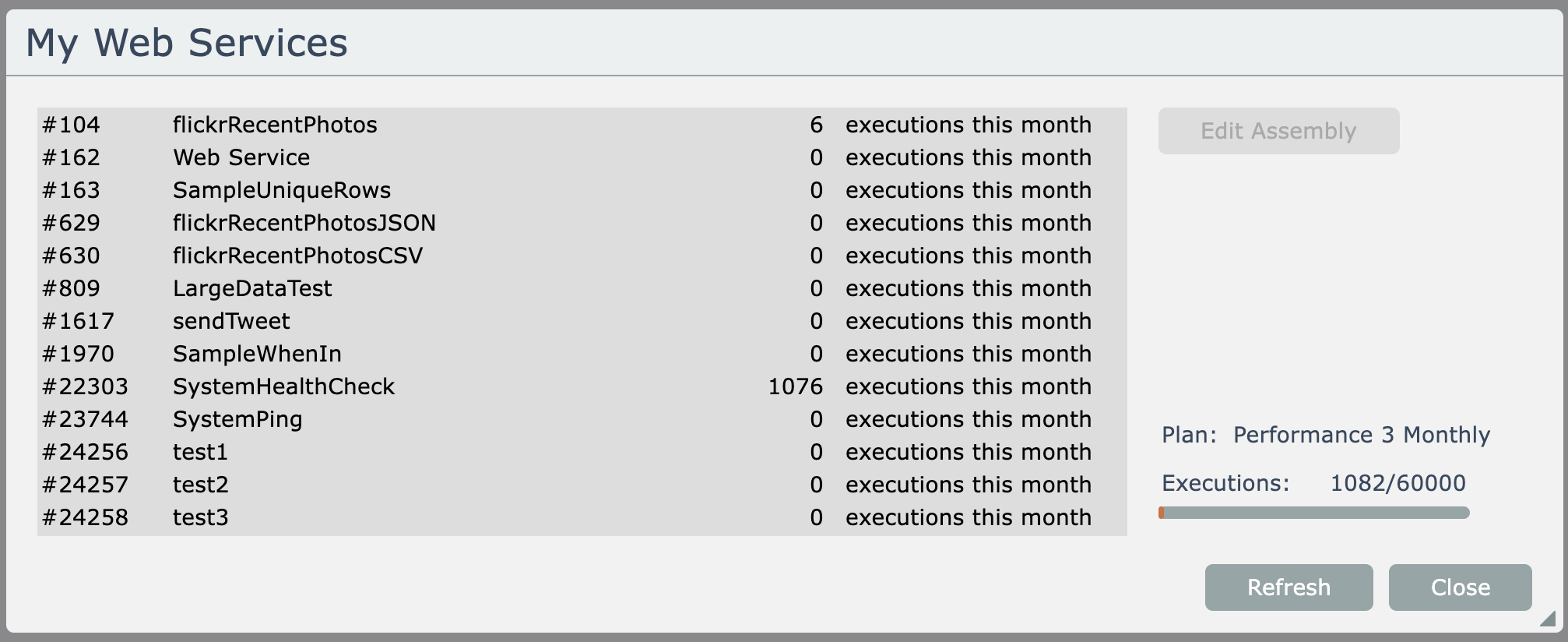1568x642 pixels.
Task: Highlight the sendTweet service entry
Action: [231, 321]
